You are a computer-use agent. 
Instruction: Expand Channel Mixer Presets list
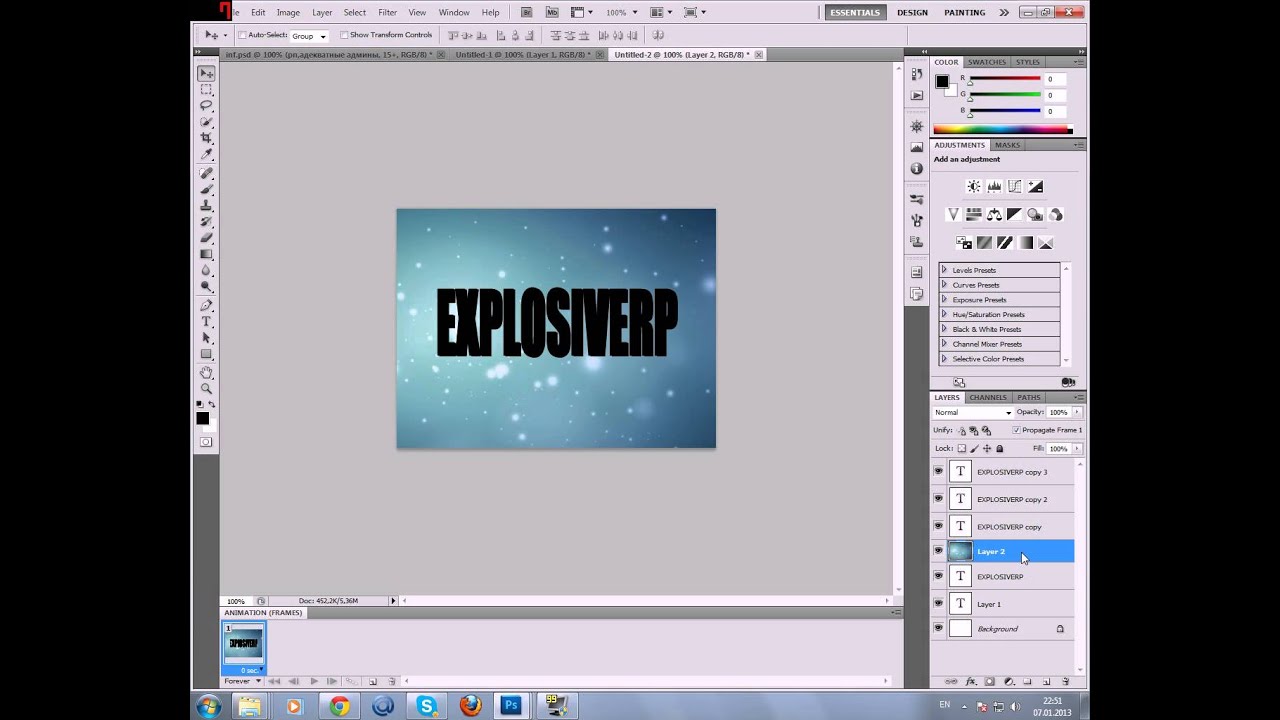pos(944,344)
